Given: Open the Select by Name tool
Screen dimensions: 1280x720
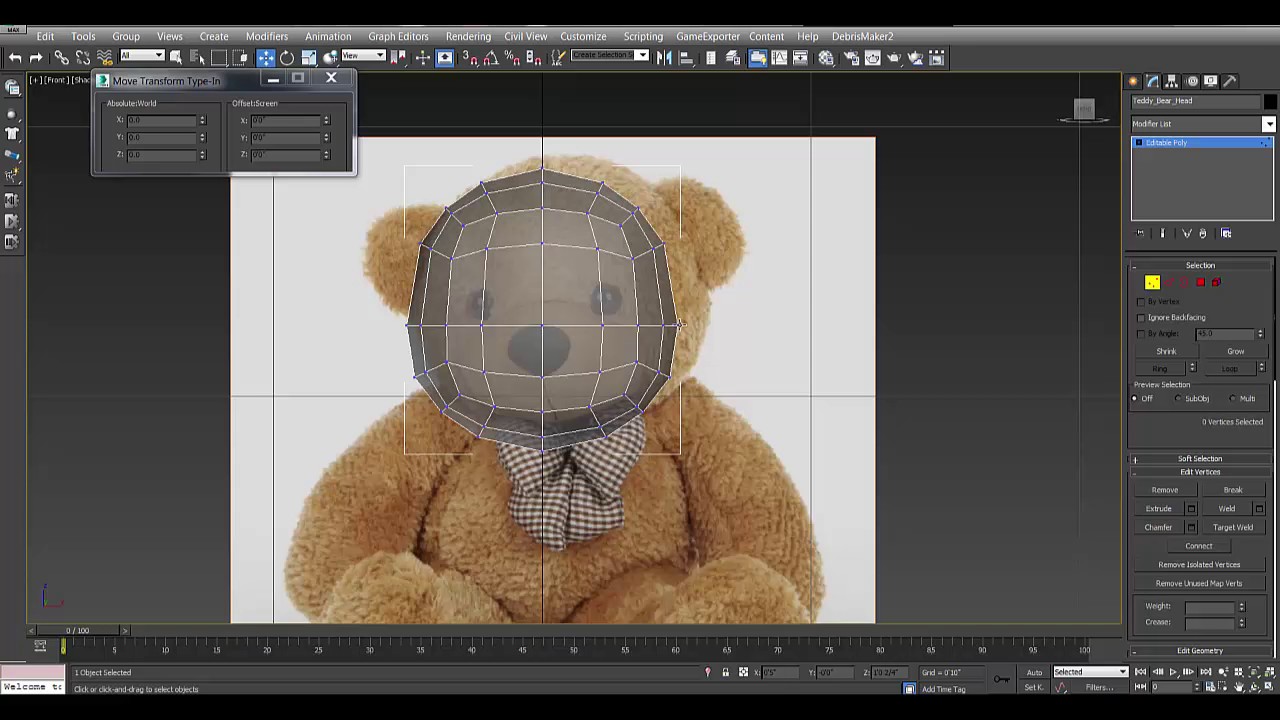Looking at the screenshot, I should tap(197, 58).
